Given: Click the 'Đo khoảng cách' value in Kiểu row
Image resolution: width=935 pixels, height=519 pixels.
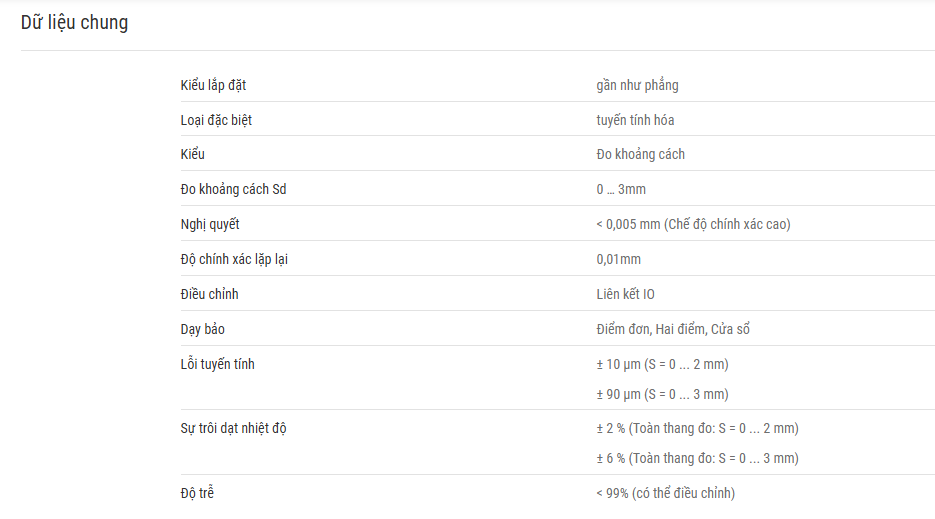Looking at the screenshot, I should pos(640,155).
